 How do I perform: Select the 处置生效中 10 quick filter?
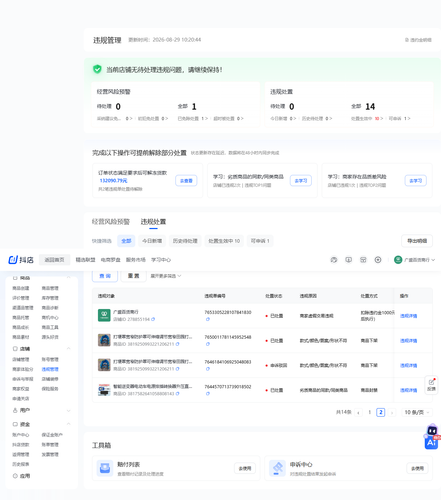tap(224, 241)
